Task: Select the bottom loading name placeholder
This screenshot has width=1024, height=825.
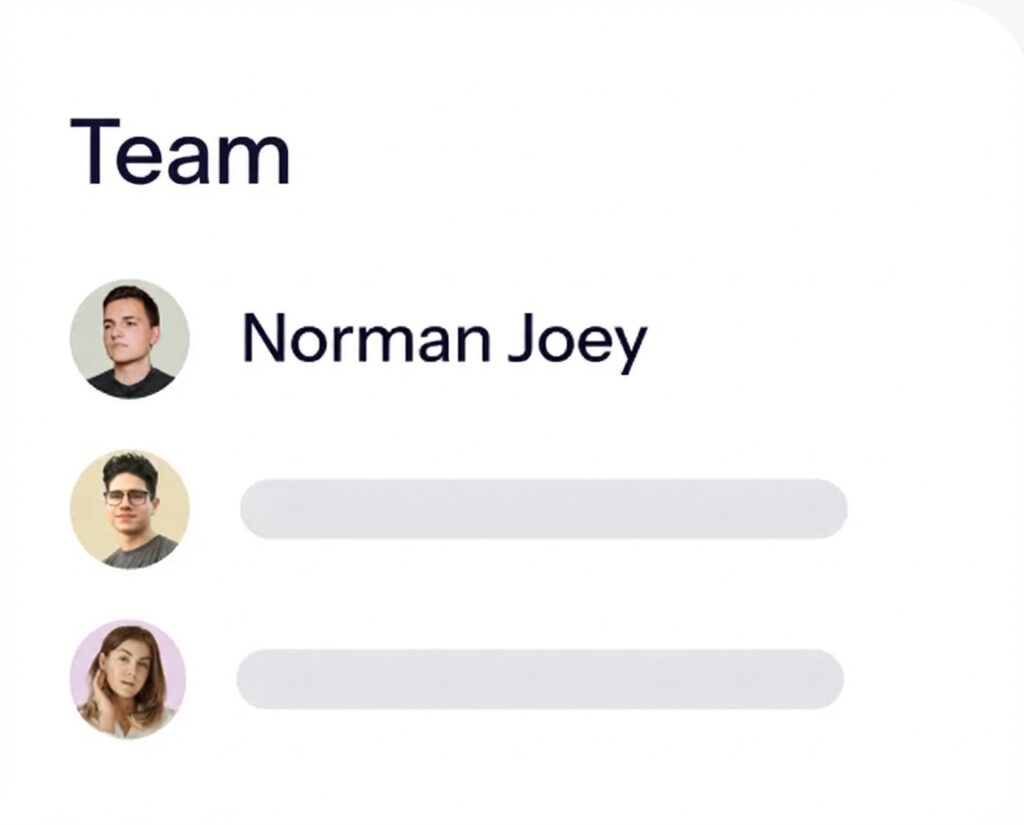Action: tap(540, 679)
